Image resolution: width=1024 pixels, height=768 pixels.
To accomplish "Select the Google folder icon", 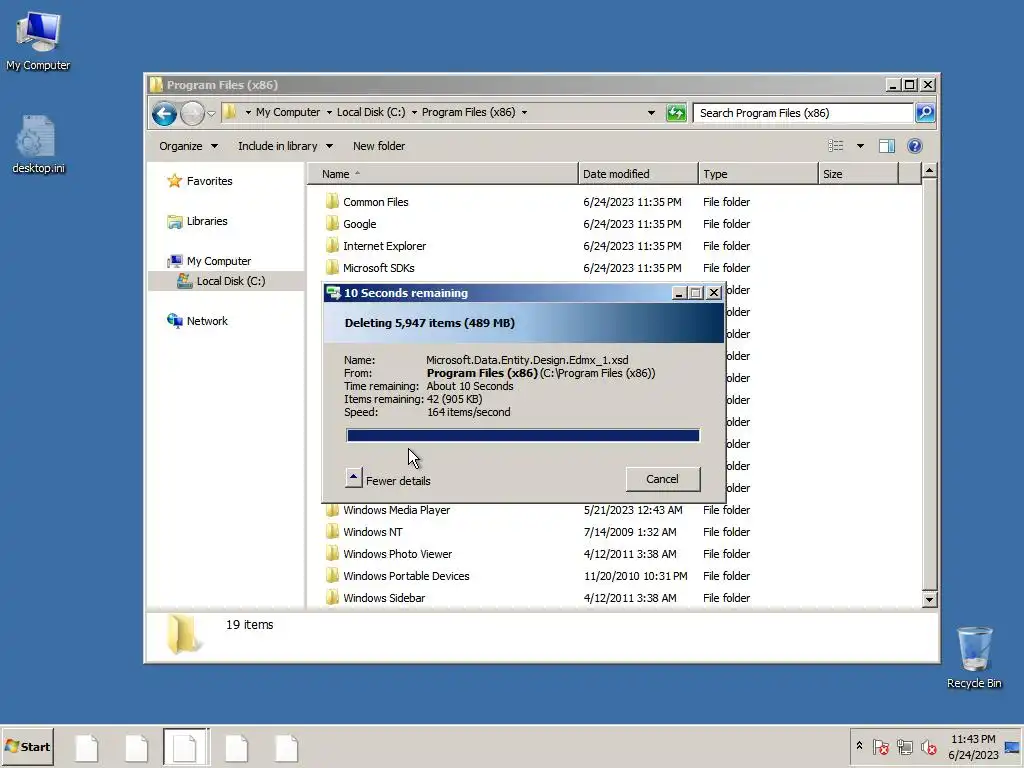I will coord(332,224).
